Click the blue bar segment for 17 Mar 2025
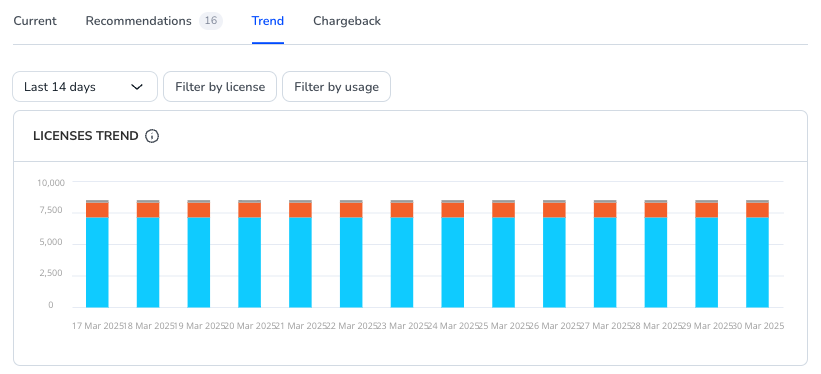This screenshot has width=821, height=374. [x=97, y=262]
